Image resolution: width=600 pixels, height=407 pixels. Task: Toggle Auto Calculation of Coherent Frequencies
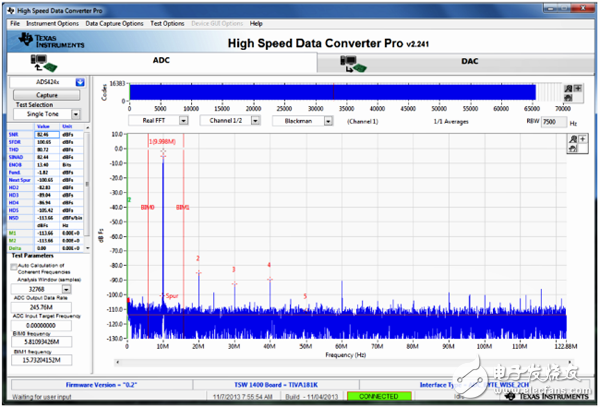click(14, 266)
